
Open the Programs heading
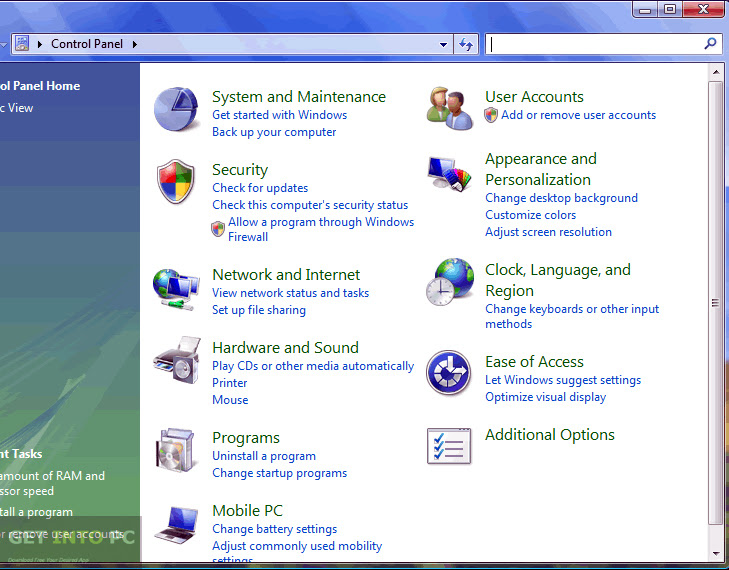point(246,438)
